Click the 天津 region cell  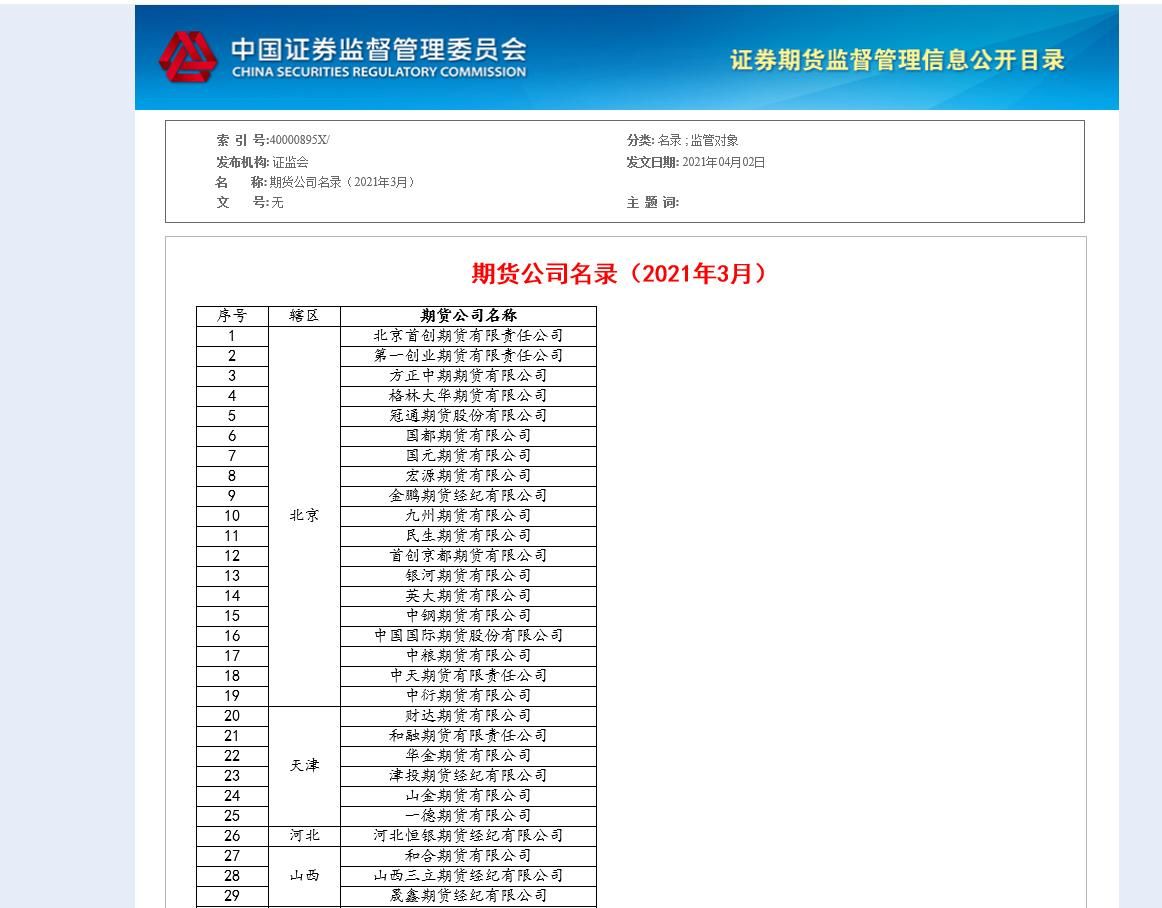(x=304, y=766)
